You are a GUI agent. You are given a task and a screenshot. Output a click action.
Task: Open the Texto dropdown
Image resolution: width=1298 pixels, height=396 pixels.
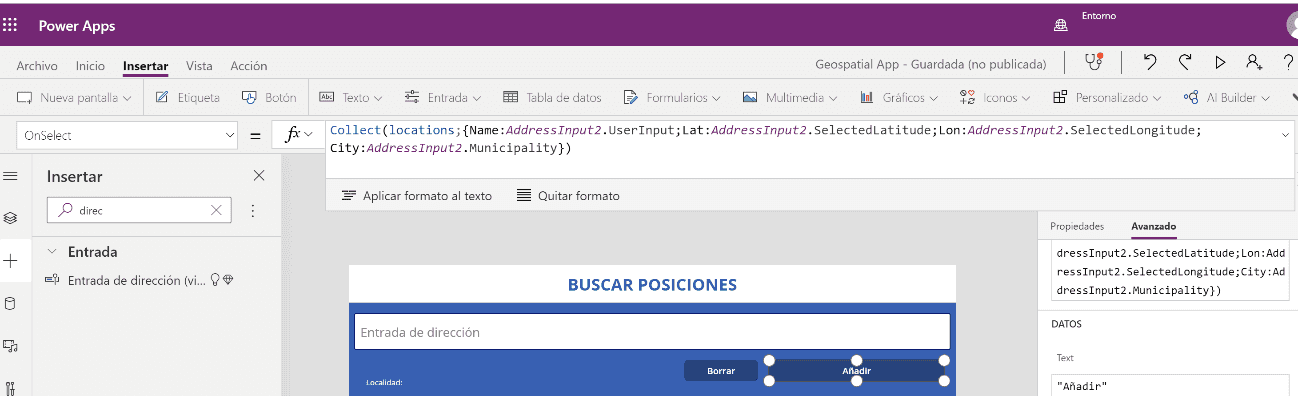(x=351, y=98)
